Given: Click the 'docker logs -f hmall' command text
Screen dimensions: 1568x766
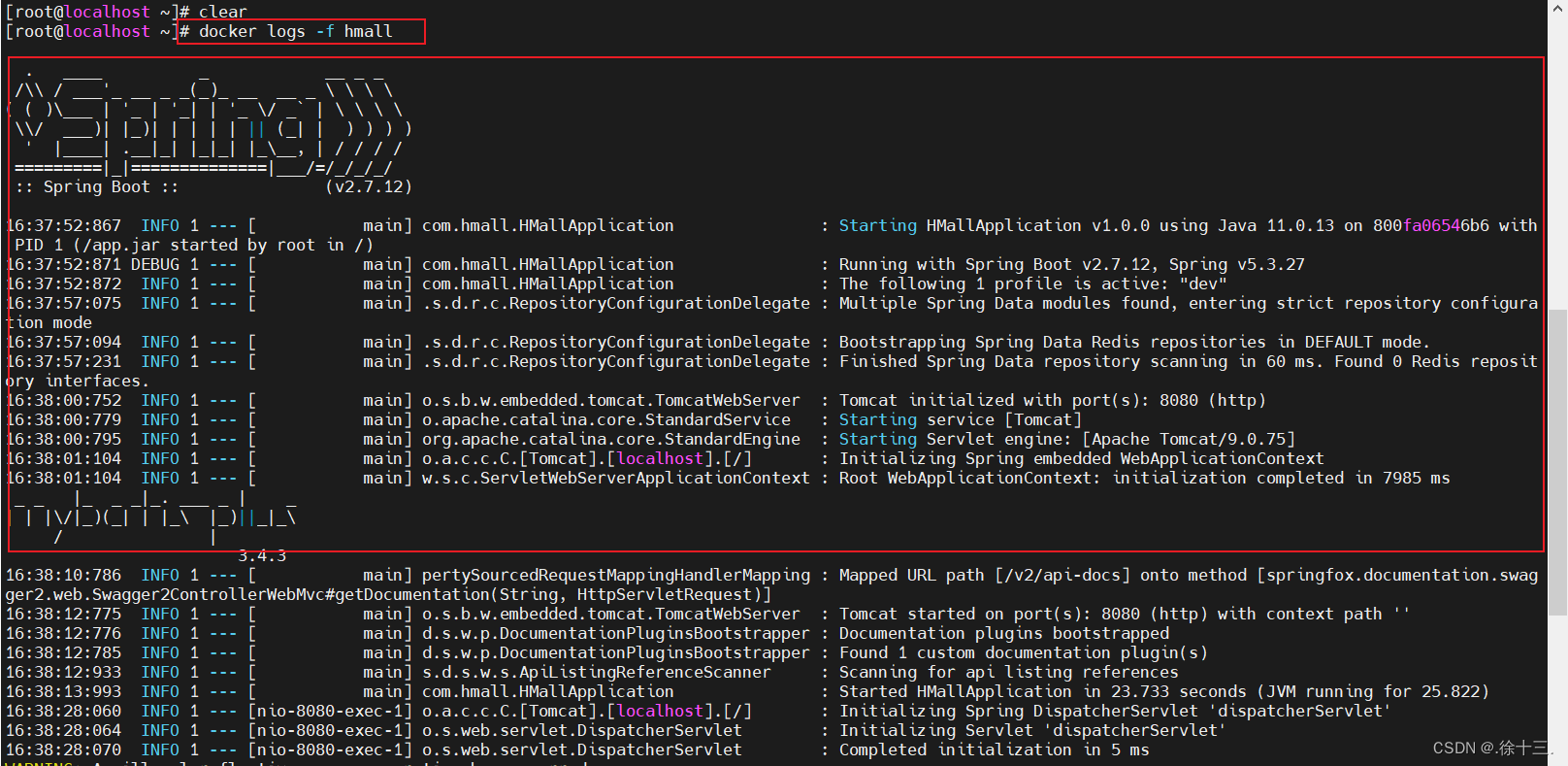Looking at the screenshot, I should pos(296,31).
